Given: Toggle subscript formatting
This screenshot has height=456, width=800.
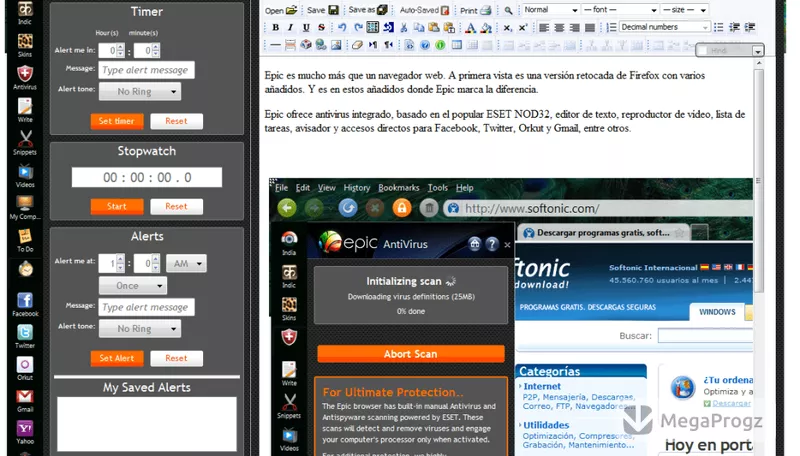Looking at the screenshot, I should coord(507,28).
